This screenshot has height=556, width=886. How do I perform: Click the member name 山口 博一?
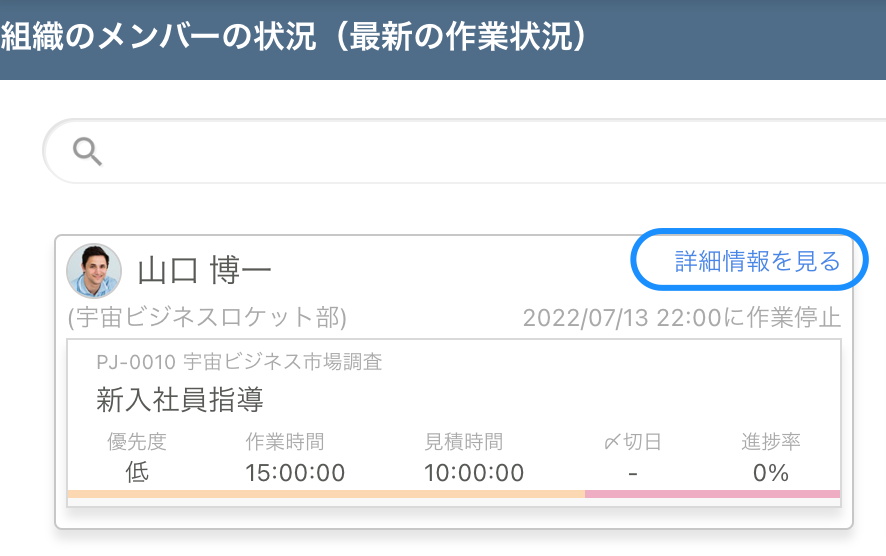pos(204,271)
